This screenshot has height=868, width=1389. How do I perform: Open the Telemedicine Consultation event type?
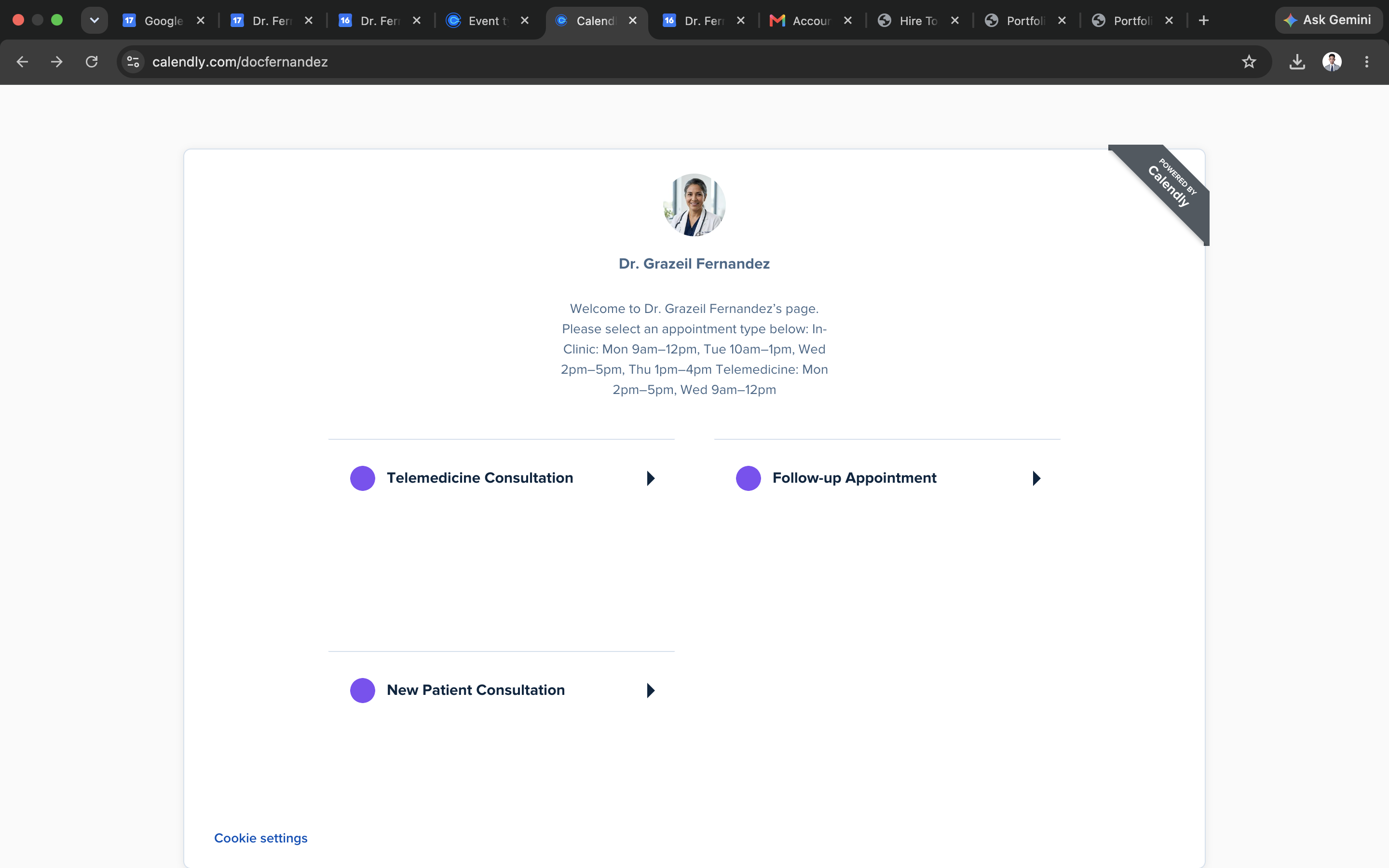(501, 477)
